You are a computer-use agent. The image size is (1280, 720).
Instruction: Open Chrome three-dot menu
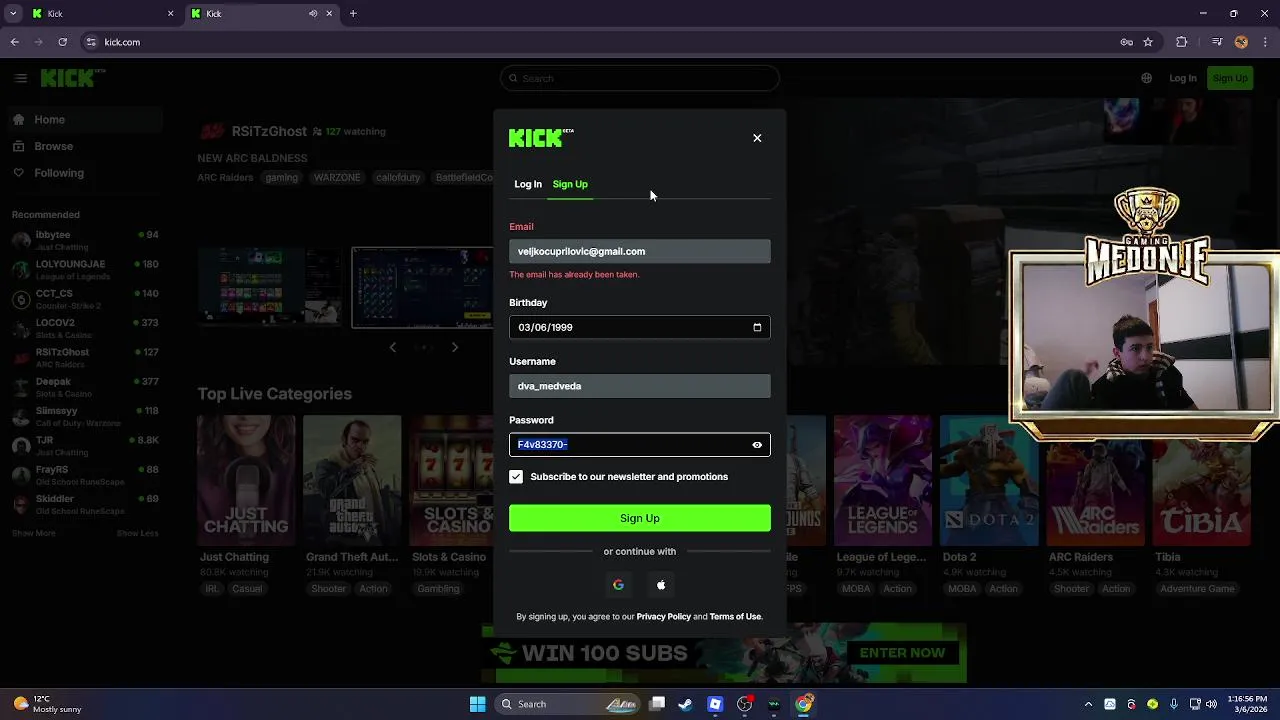pyautogui.click(x=1266, y=42)
